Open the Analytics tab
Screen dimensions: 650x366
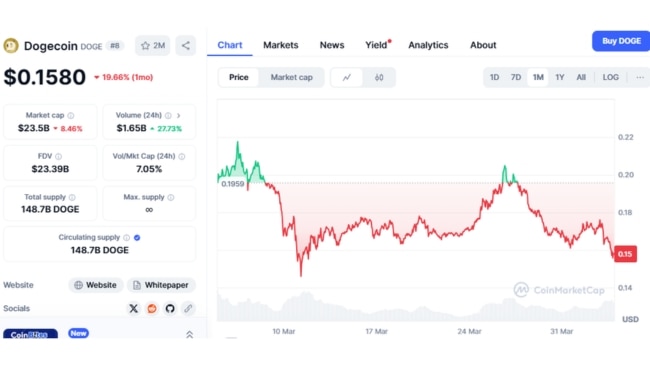[x=428, y=45]
